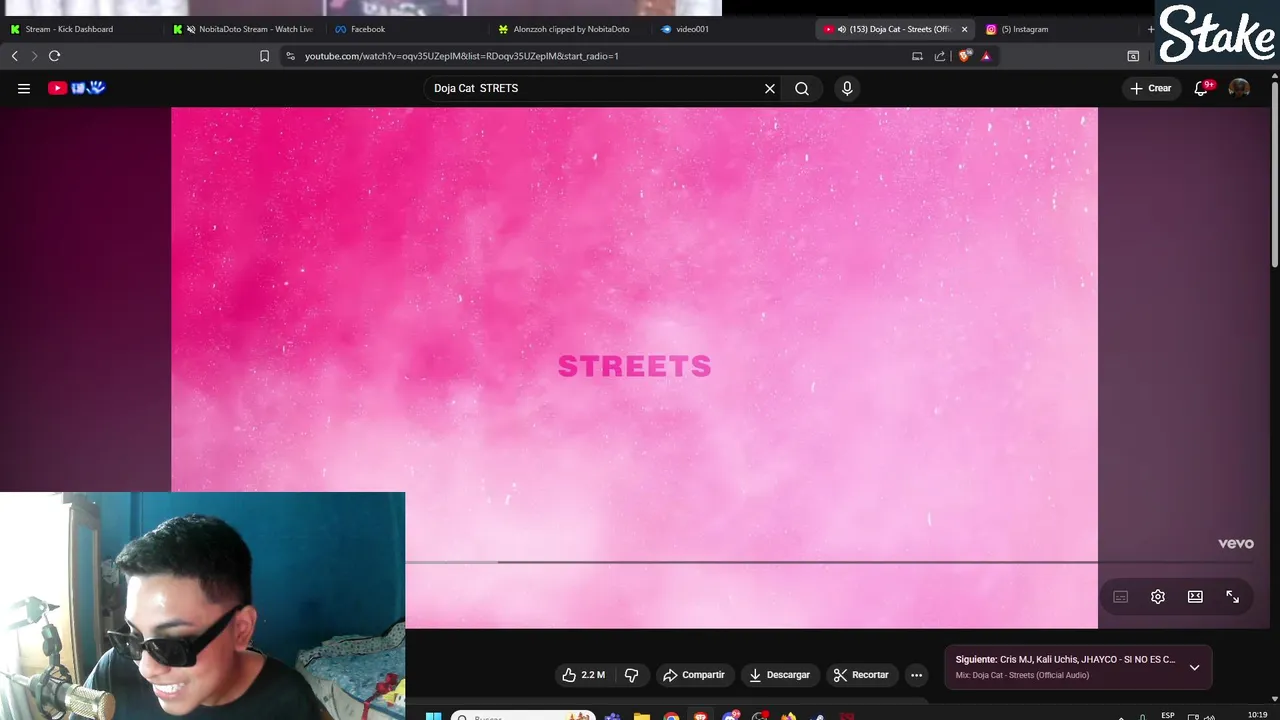Open Chrome from the taskbar

(671, 716)
